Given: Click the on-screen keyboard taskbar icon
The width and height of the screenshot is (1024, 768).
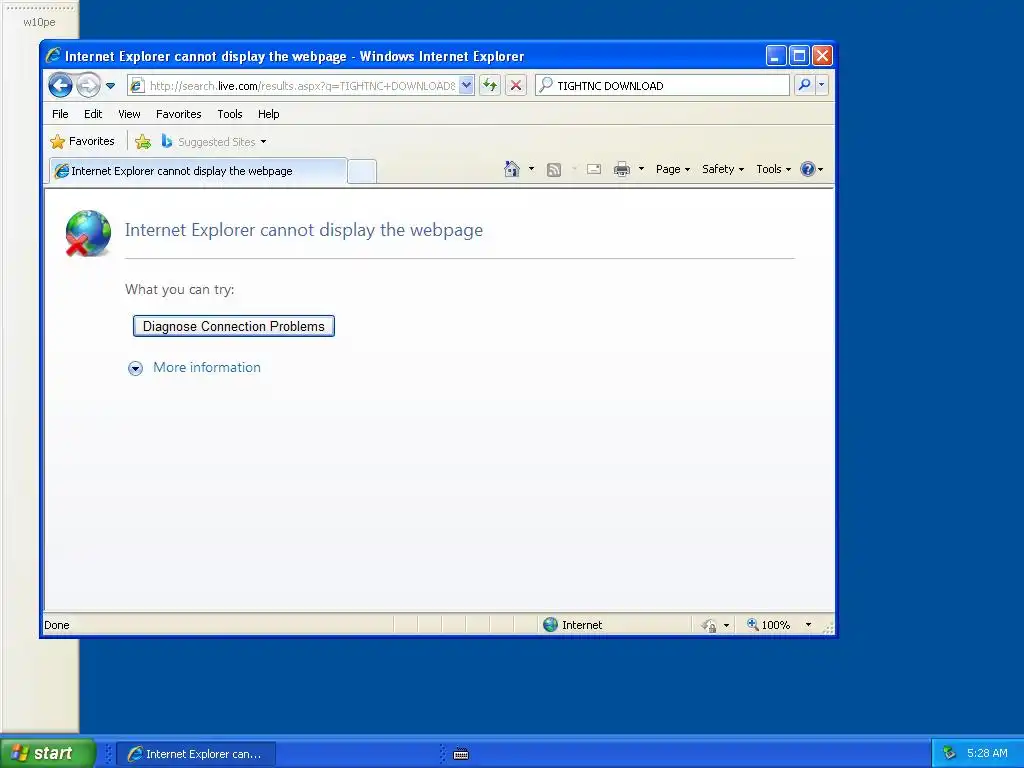Looking at the screenshot, I should [461, 754].
